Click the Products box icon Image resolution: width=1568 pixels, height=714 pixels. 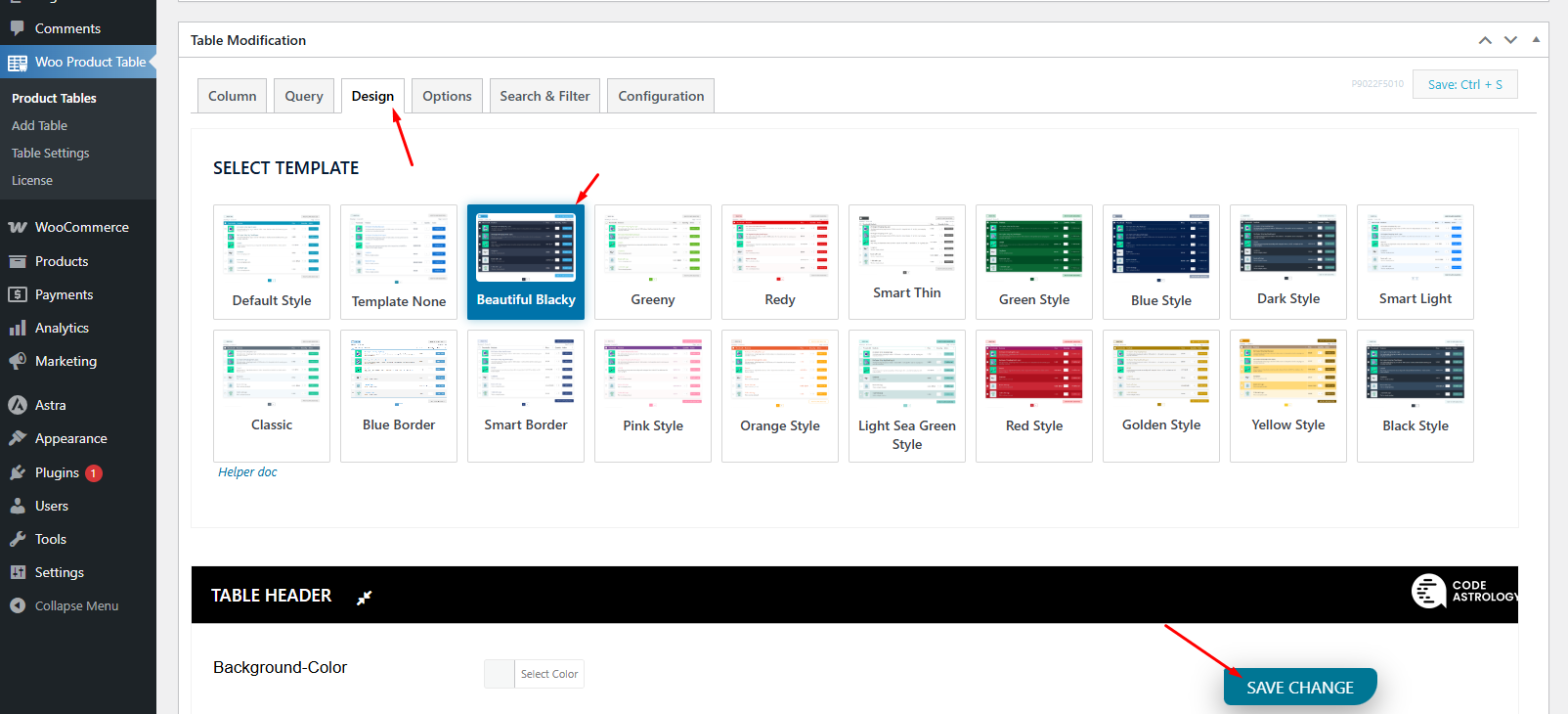[18, 261]
